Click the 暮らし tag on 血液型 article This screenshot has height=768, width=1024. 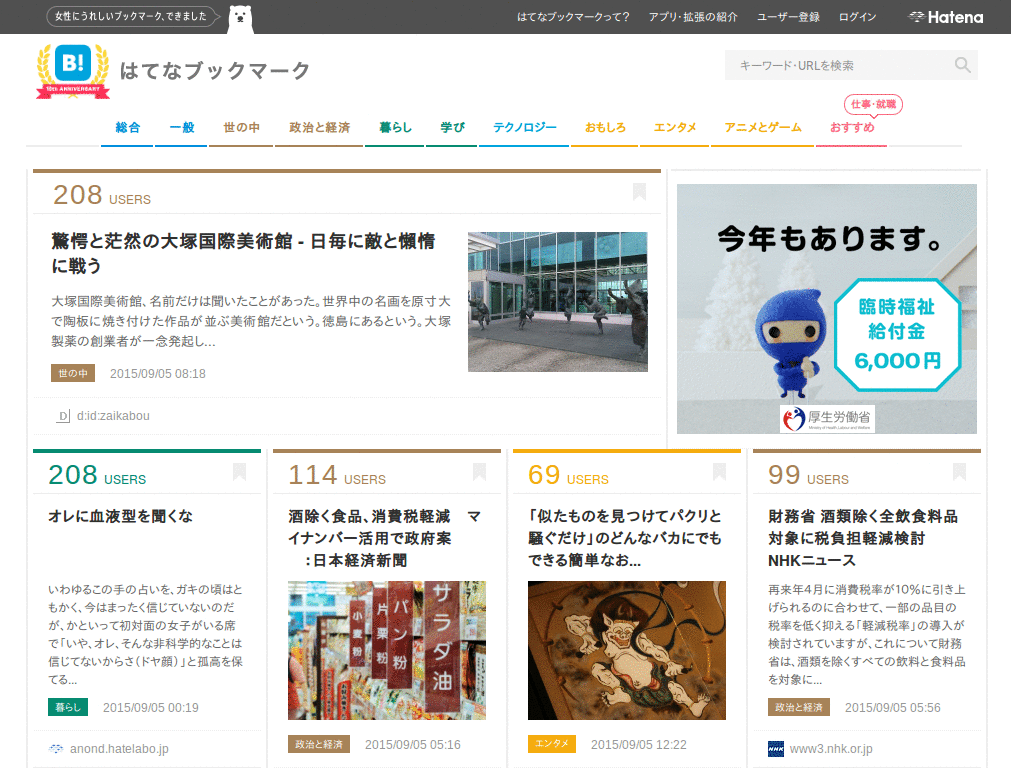[67, 707]
